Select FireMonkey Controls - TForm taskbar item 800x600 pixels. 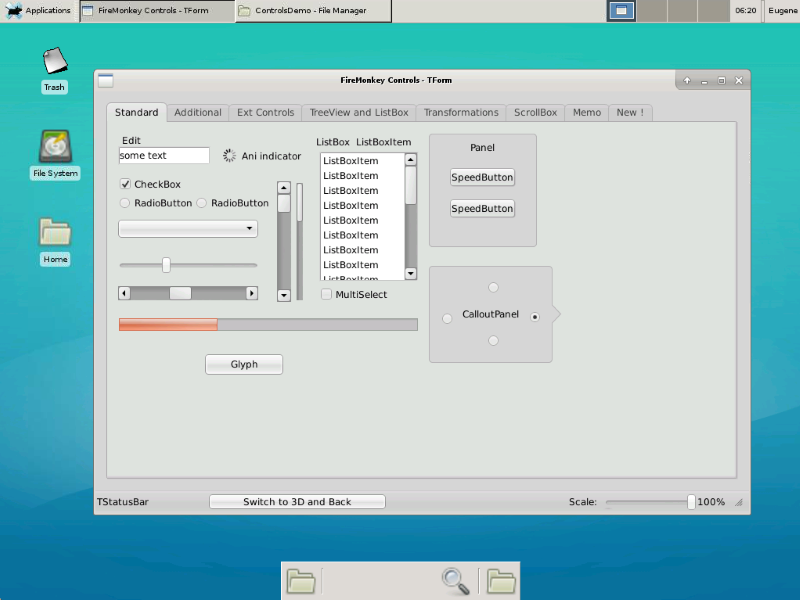tap(157, 11)
